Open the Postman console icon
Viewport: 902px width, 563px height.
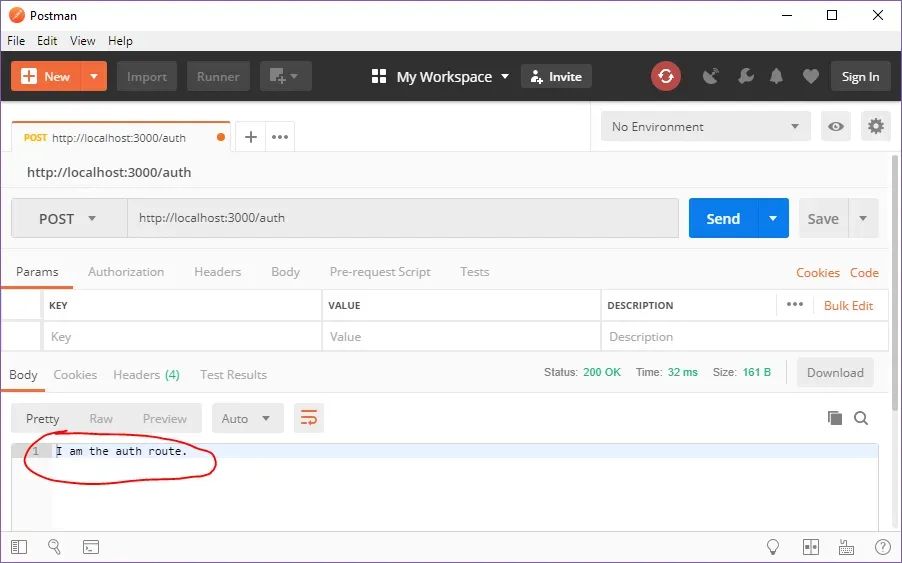click(x=90, y=547)
